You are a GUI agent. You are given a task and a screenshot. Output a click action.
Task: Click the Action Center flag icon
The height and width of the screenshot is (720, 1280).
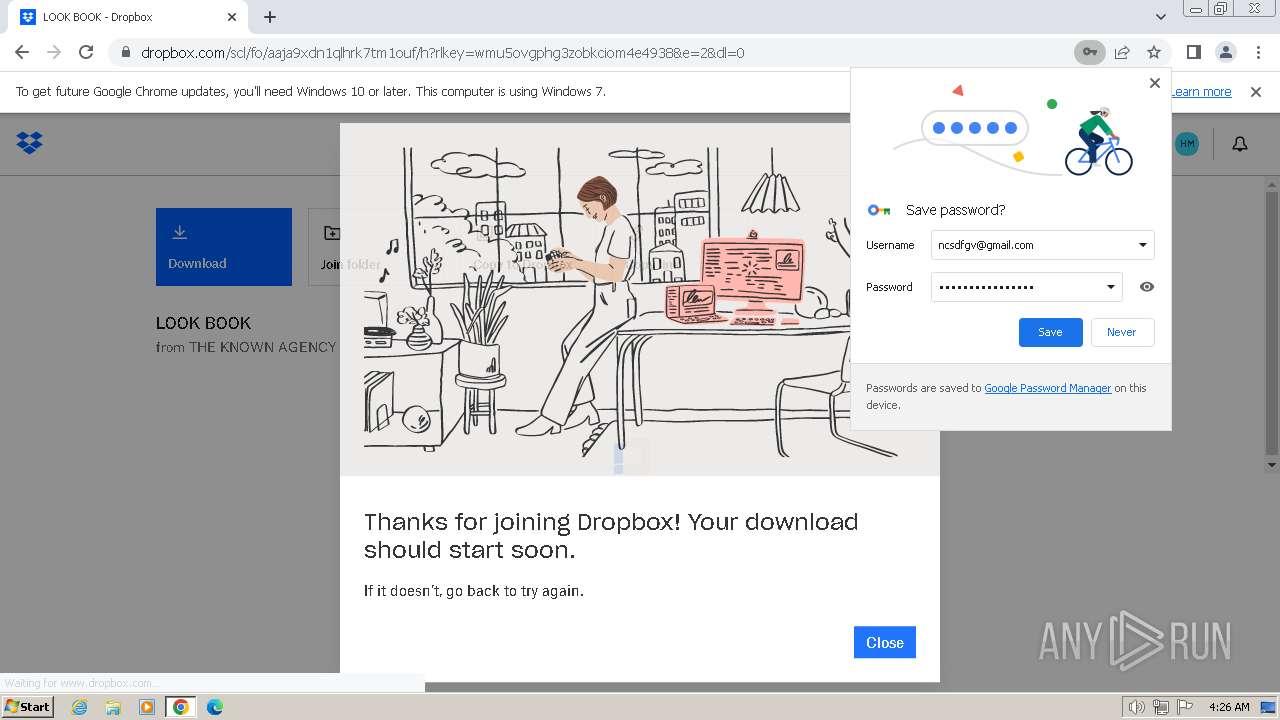click(x=1185, y=707)
